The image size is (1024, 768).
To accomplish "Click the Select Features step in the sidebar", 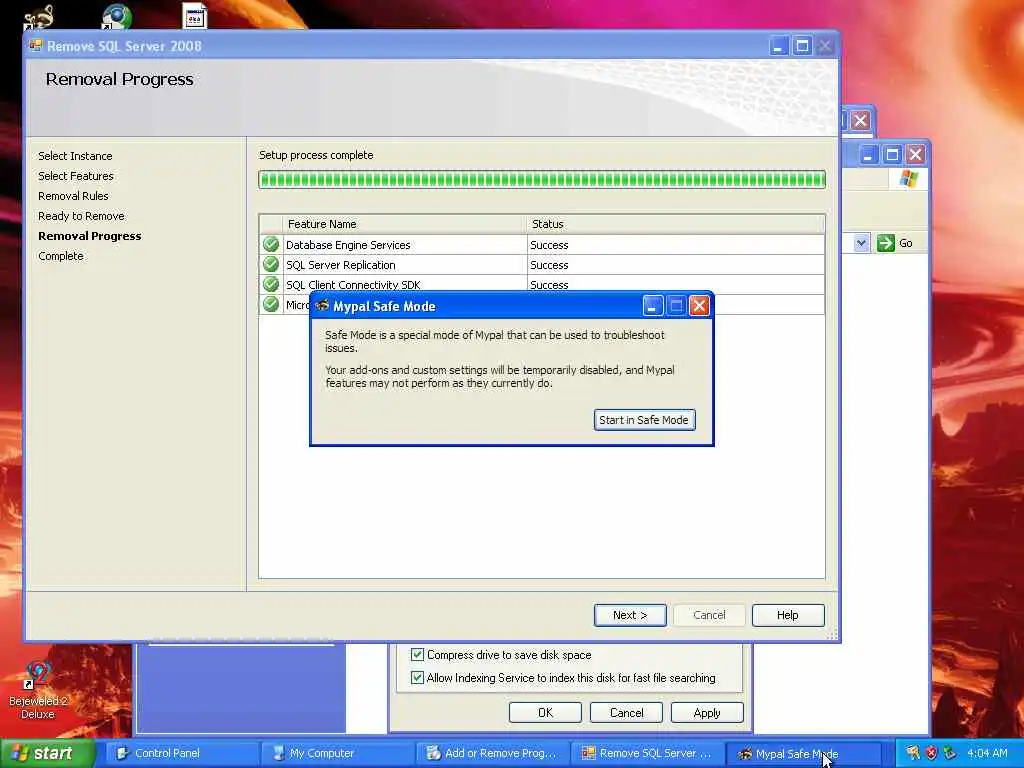I will 76,176.
